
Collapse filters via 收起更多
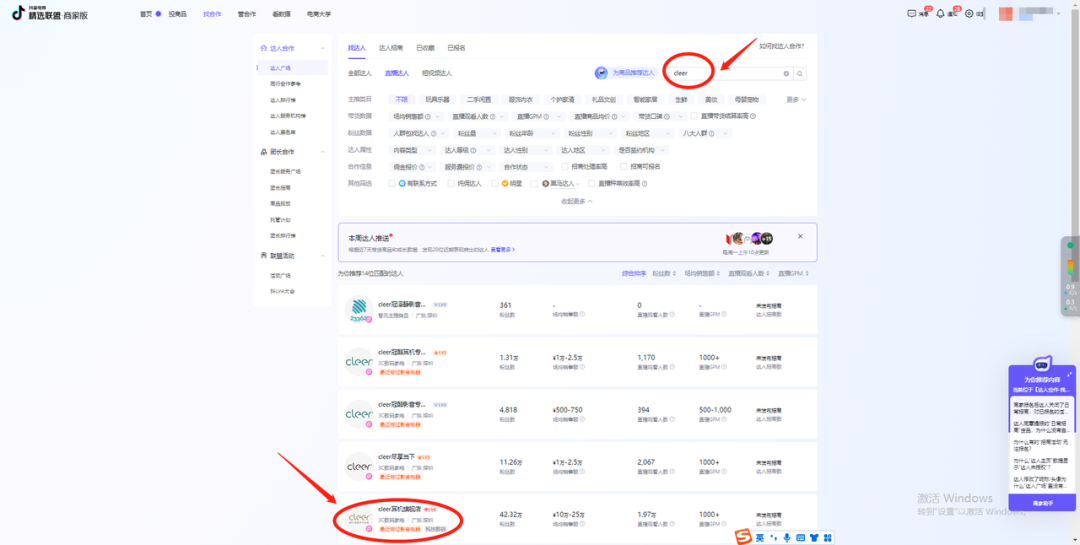578,201
